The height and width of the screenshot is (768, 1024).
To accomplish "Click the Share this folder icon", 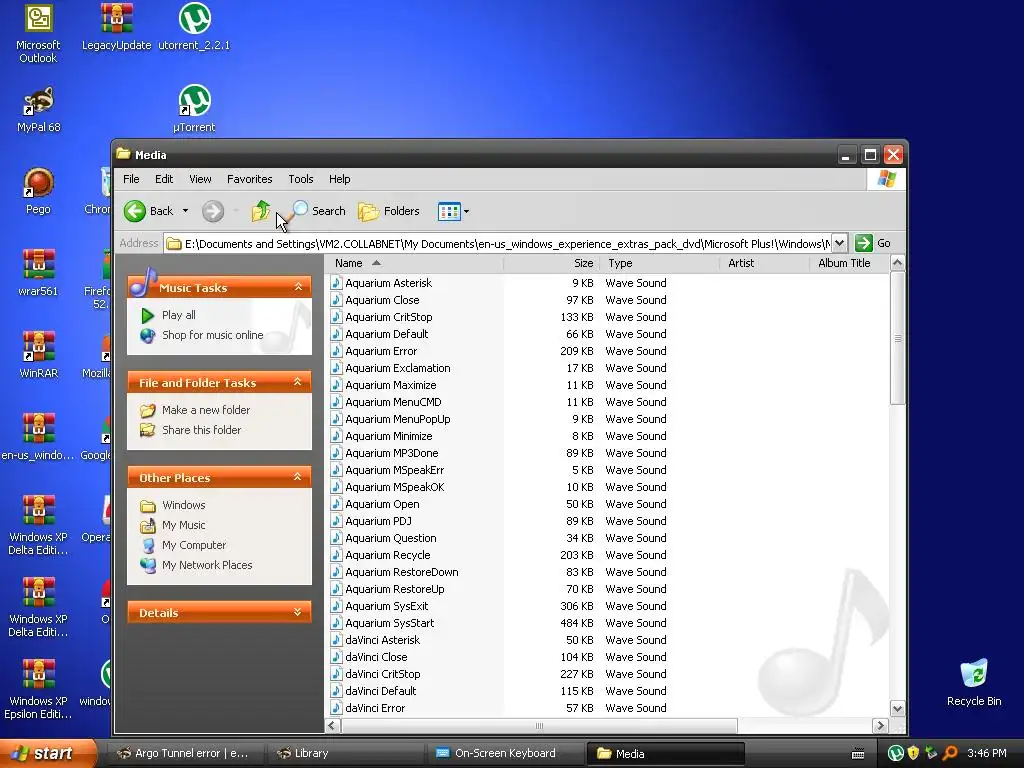I will tap(148, 430).
